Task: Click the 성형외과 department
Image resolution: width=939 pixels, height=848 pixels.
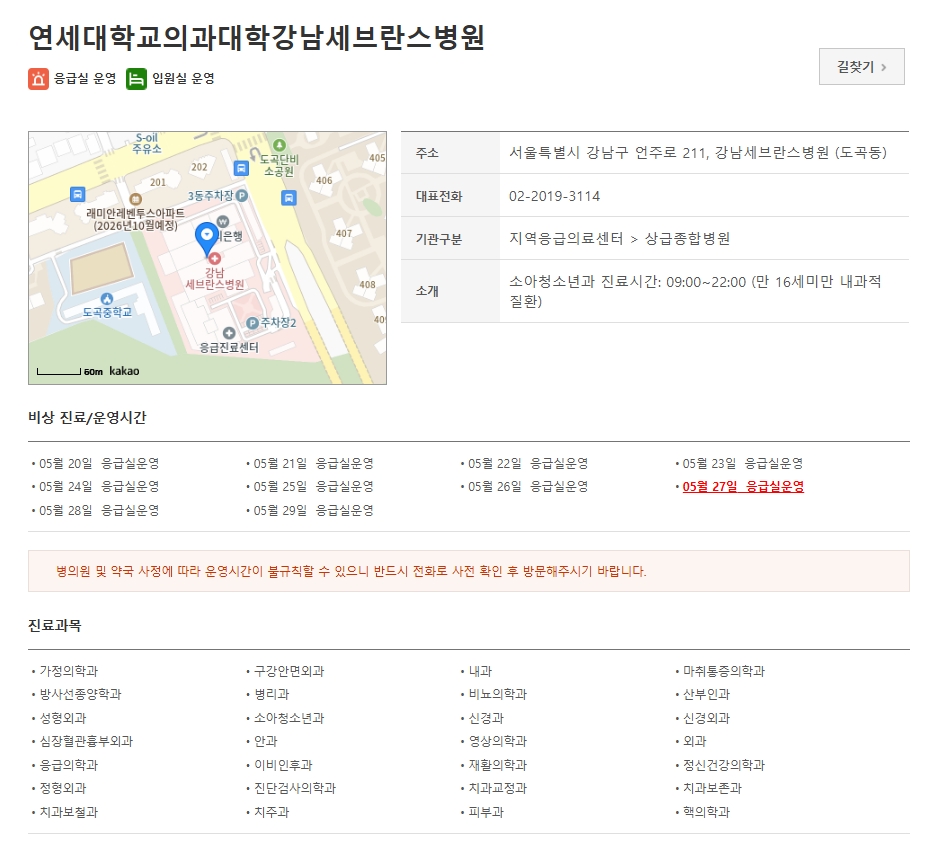Action: coord(63,719)
